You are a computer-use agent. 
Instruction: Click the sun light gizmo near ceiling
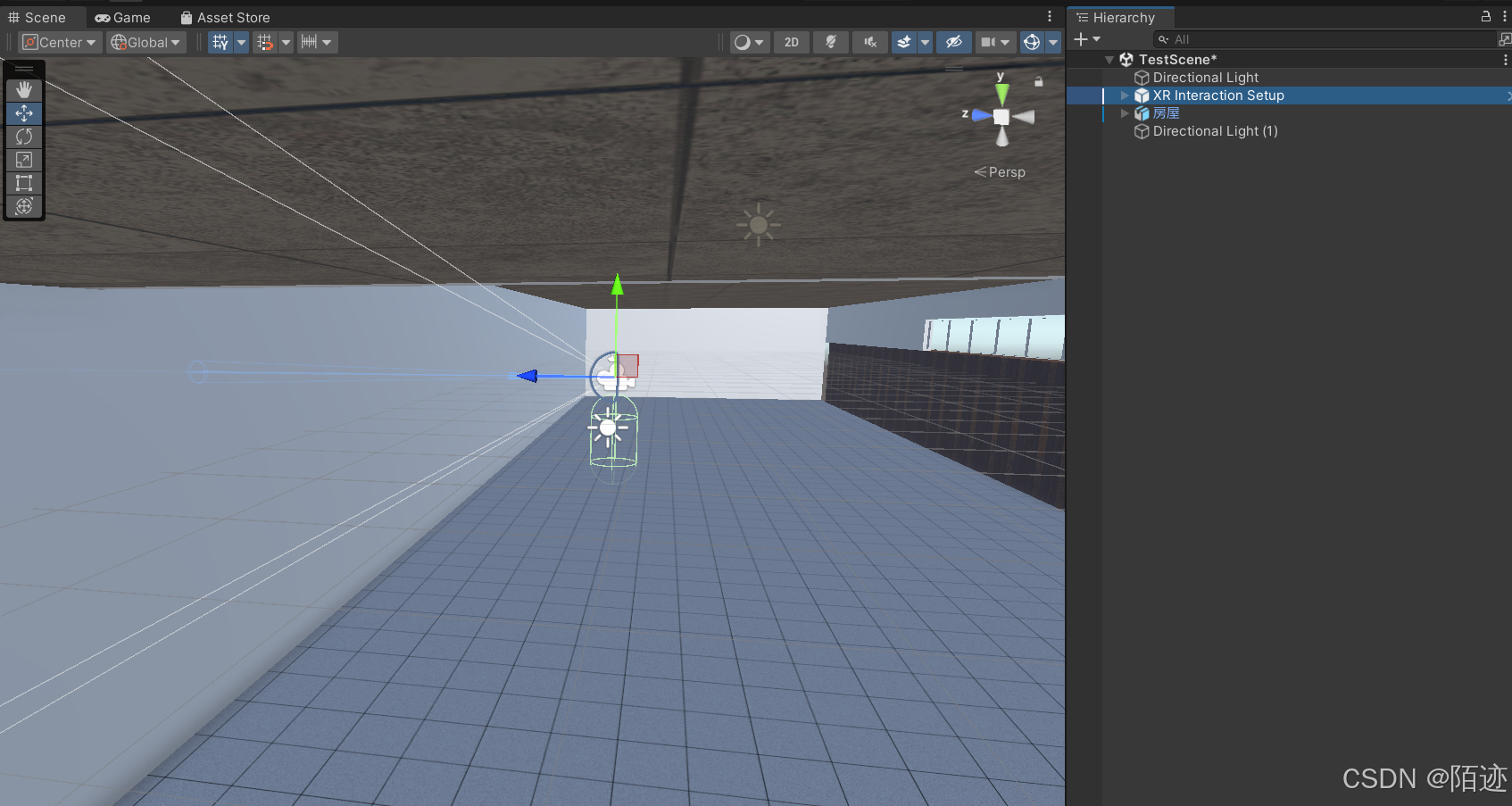pos(759,225)
